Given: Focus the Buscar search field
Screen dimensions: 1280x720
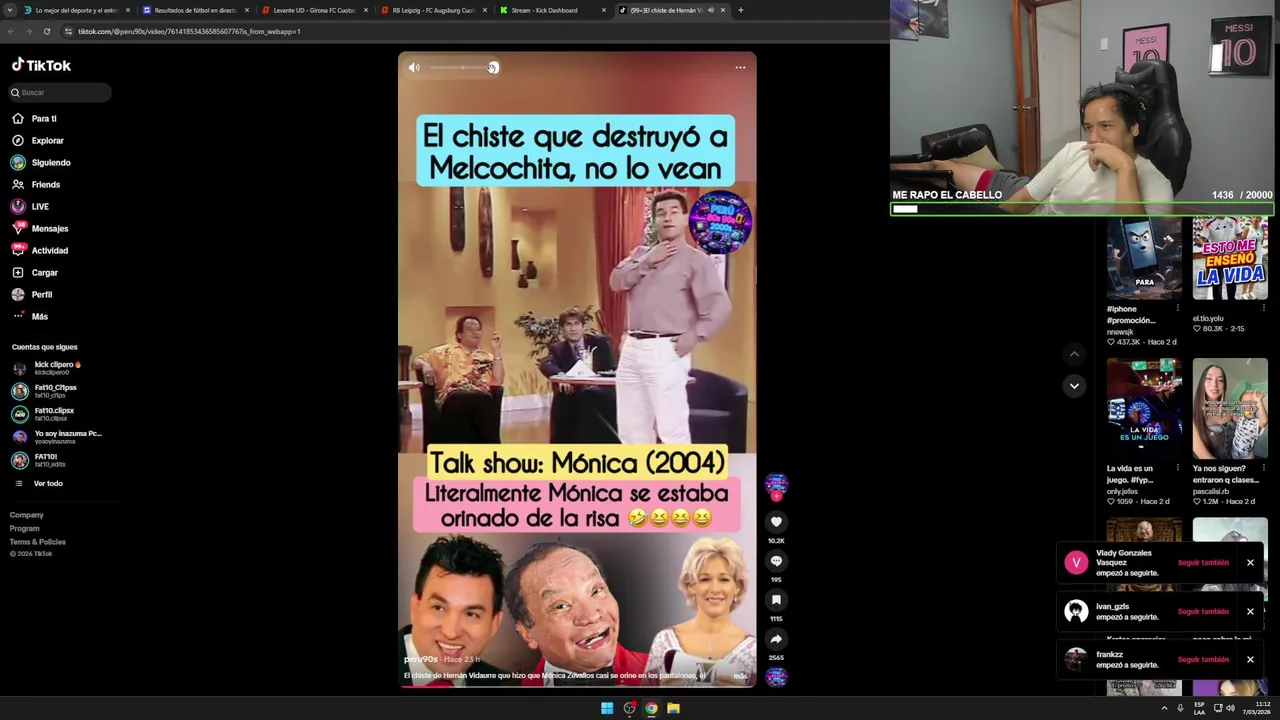Looking at the screenshot, I should [x=60, y=92].
